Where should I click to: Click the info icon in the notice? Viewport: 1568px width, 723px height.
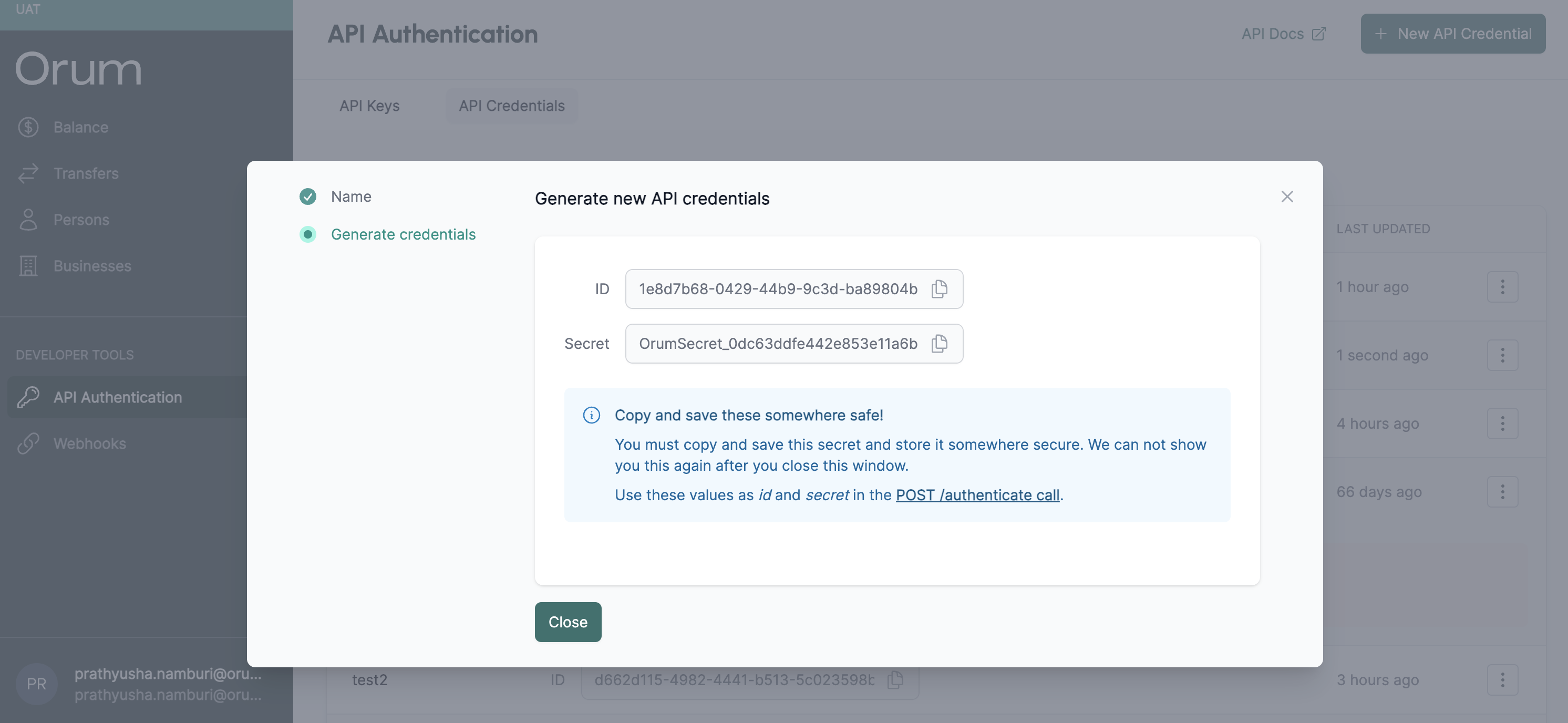(591, 415)
